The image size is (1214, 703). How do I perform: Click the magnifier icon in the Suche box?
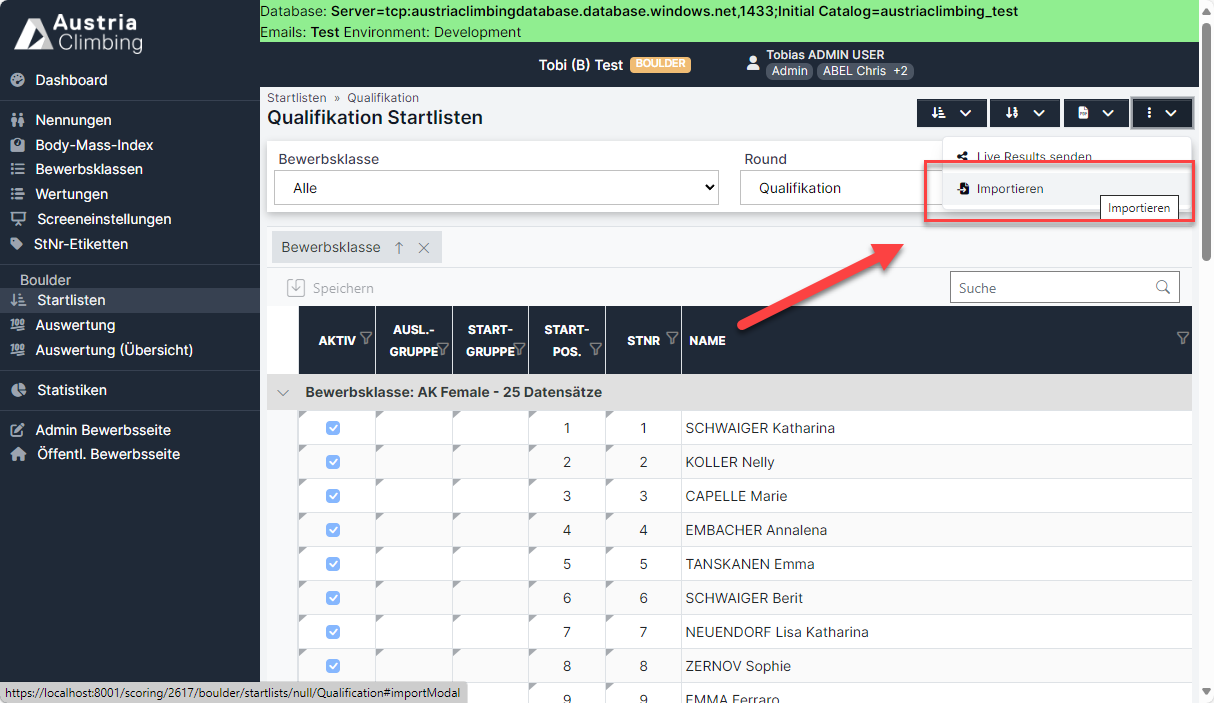[x=1163, y=287]
